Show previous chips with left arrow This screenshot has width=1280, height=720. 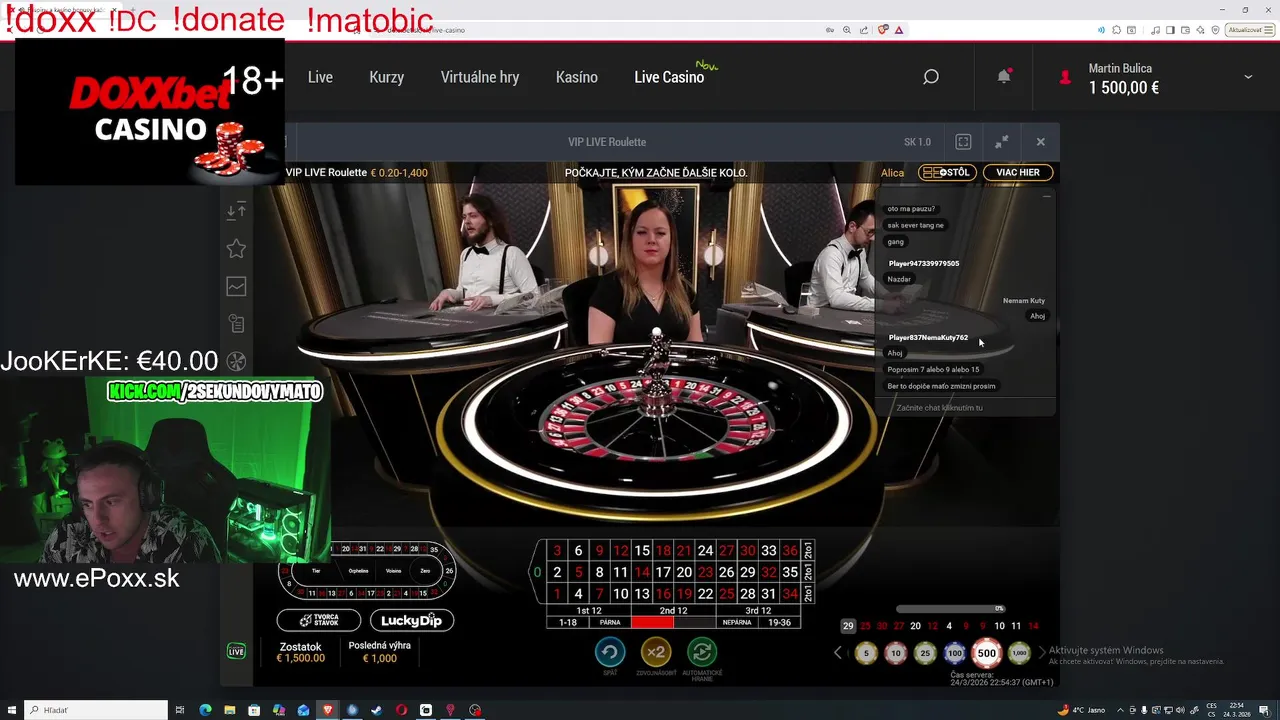click(838, 653)
